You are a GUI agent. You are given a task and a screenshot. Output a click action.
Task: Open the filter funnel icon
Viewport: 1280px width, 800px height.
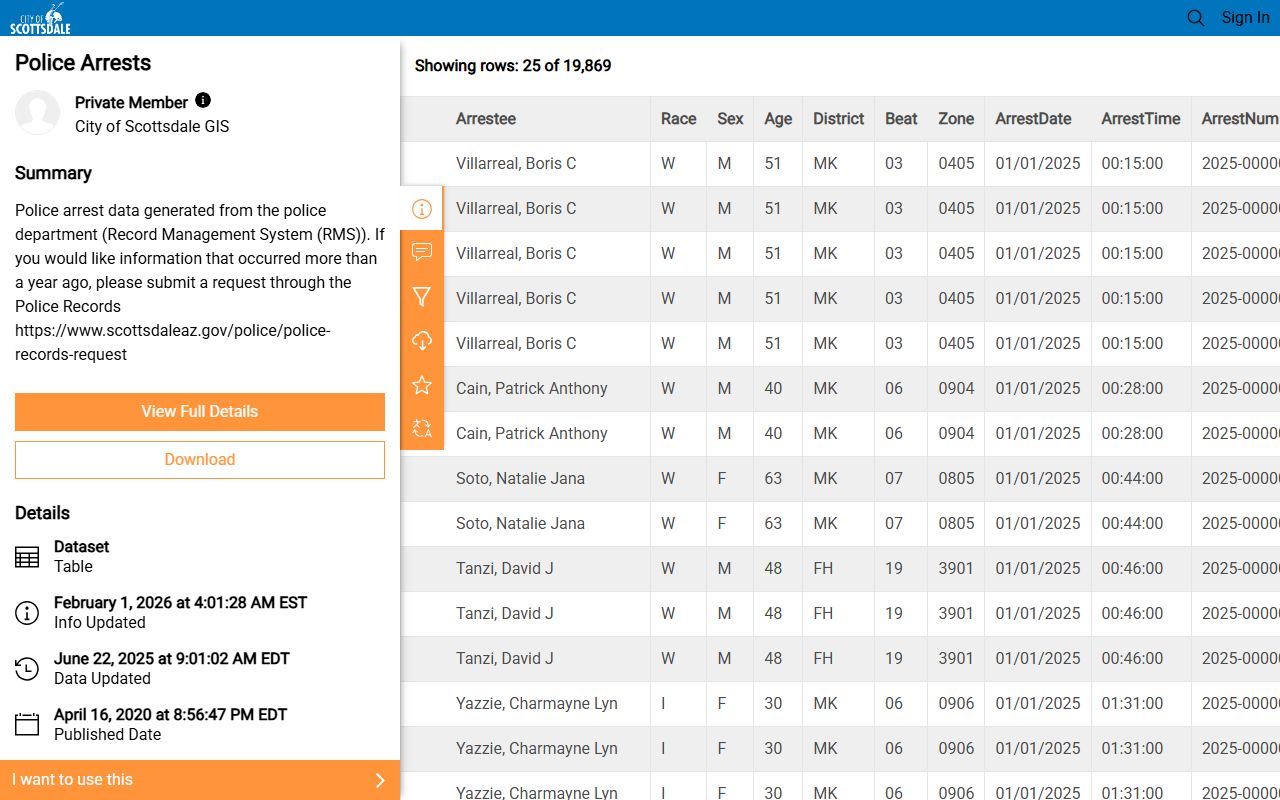[x=422, y=297]
